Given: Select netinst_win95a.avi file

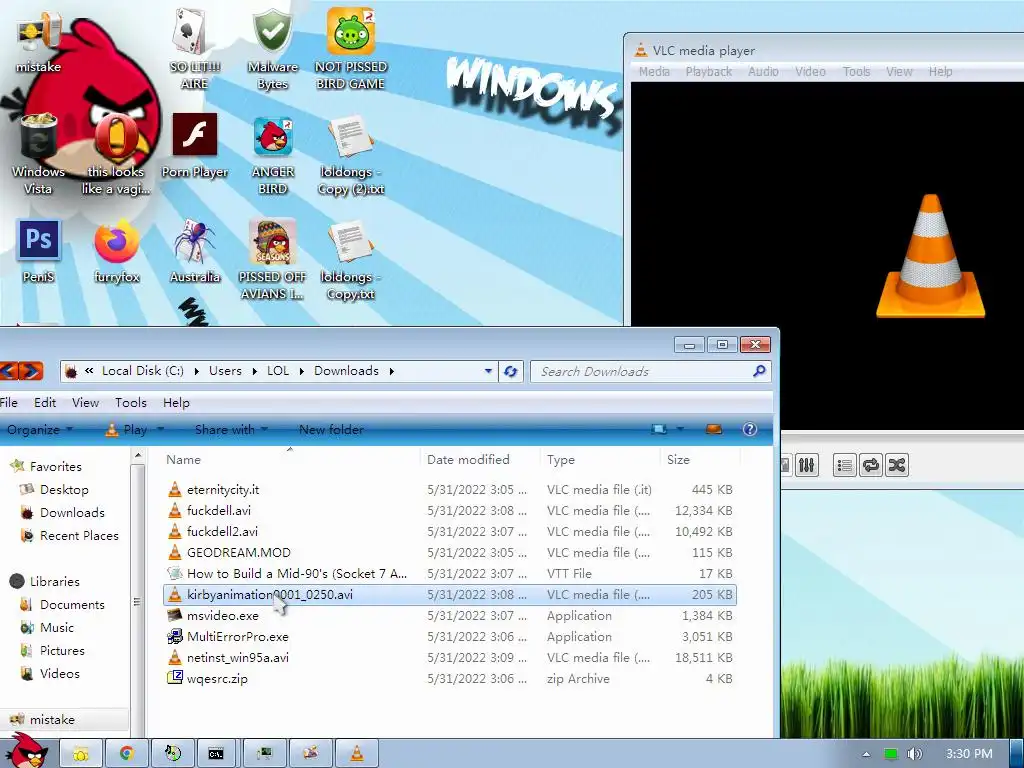Looking at the screenshot, I should click(x=449, y=658).
